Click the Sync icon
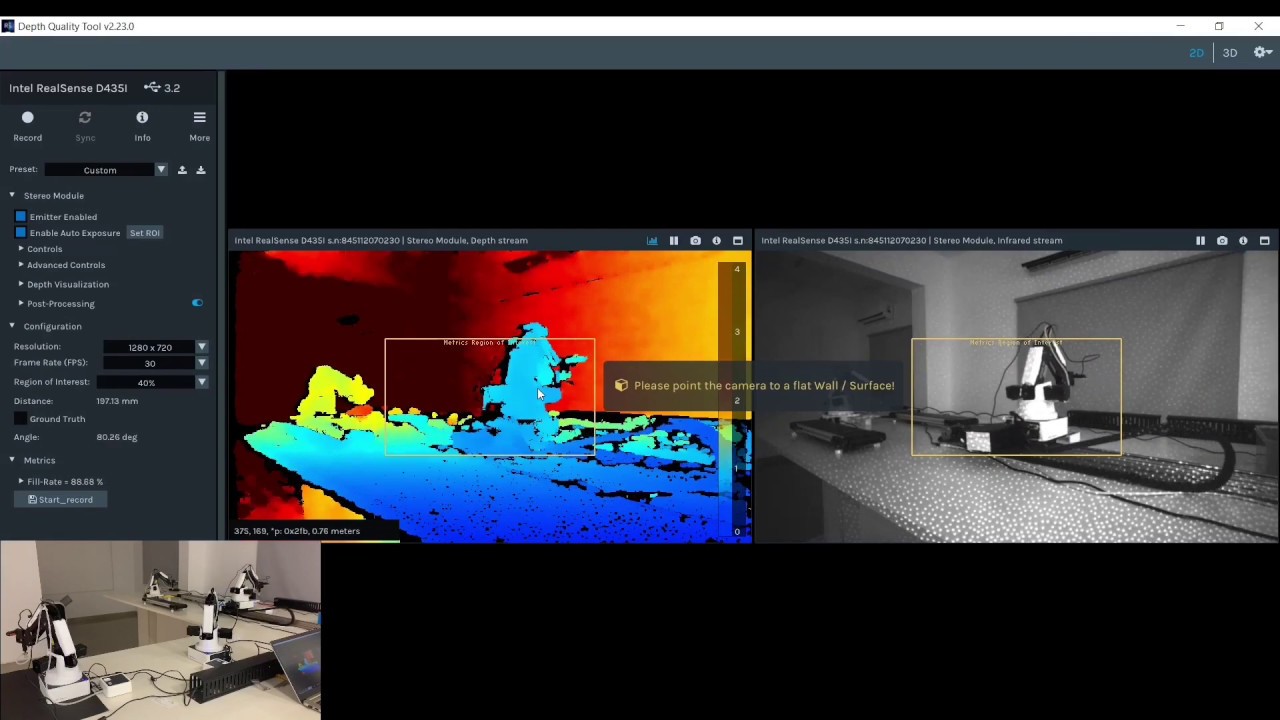Screen dimensions: 1280x720 [85, 118]
